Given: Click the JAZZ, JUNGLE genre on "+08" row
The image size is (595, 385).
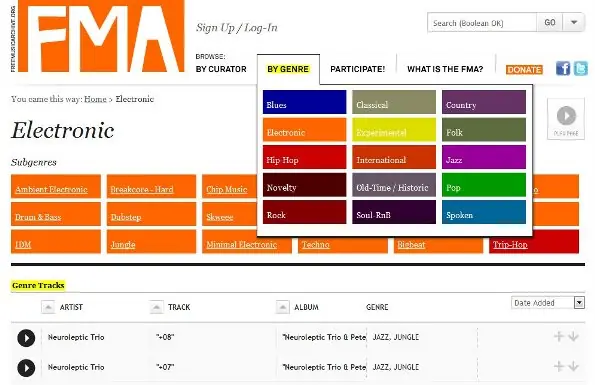Looking at the screenshot, I should 396,337.
